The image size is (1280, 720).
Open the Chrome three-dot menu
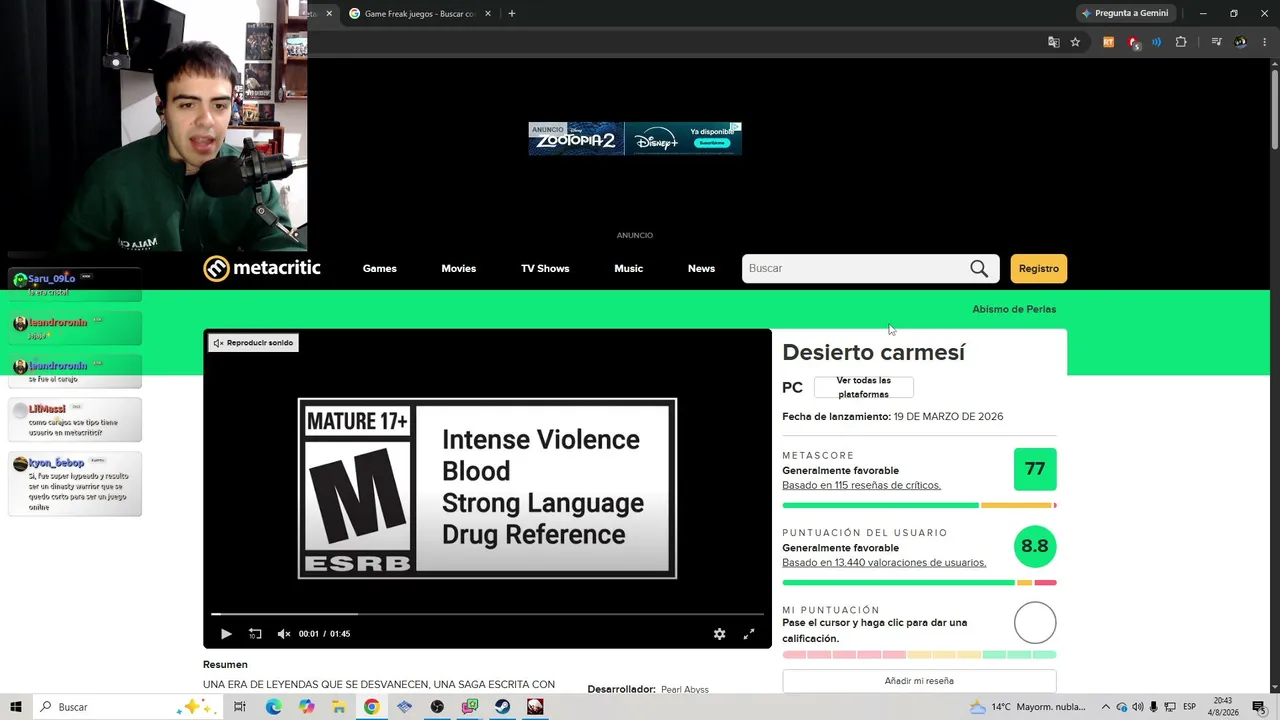pos(1264,42)
